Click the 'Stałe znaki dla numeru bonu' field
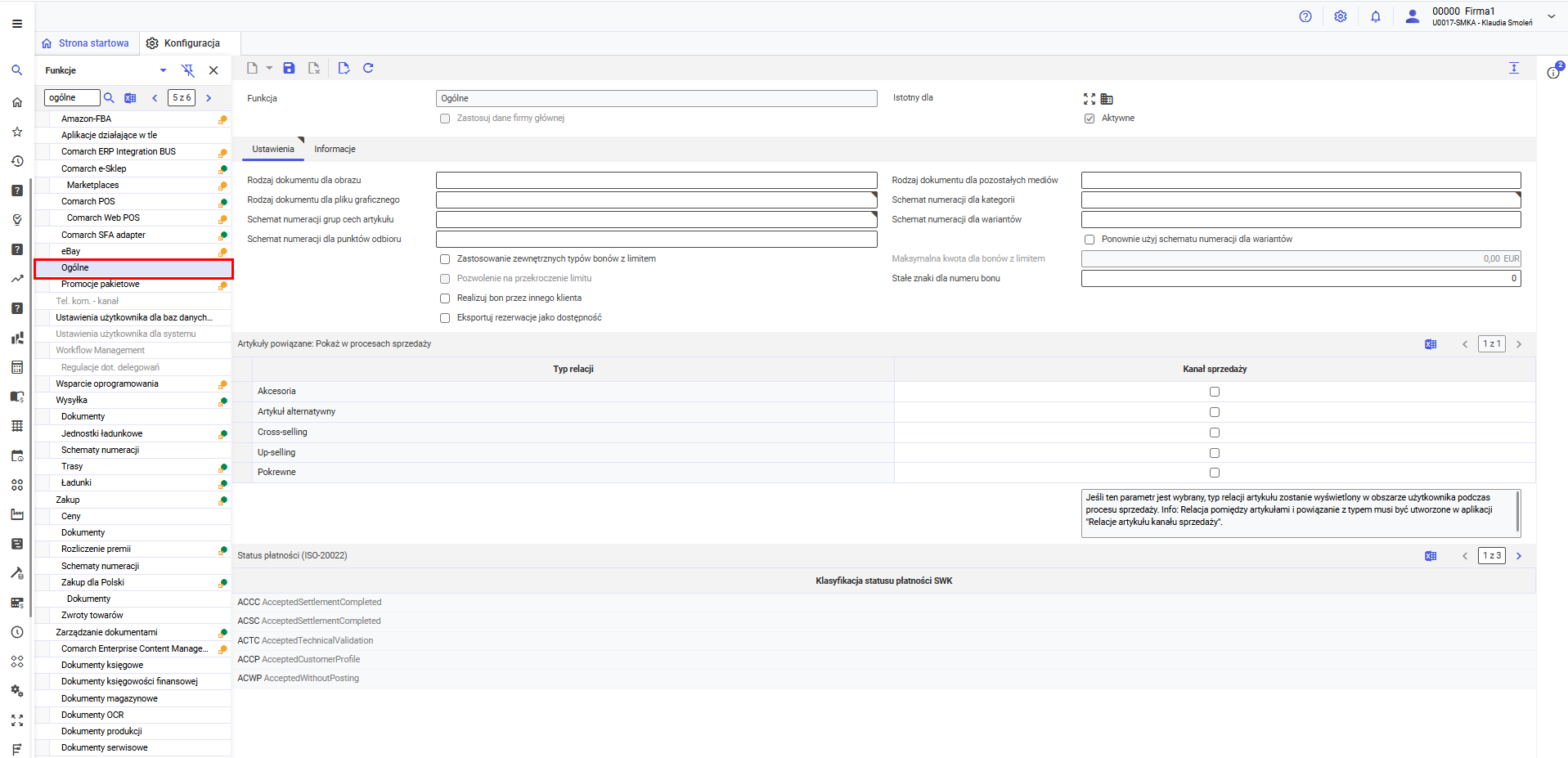The width and height of the screenshot is (1568, 758). (1301, 278)
